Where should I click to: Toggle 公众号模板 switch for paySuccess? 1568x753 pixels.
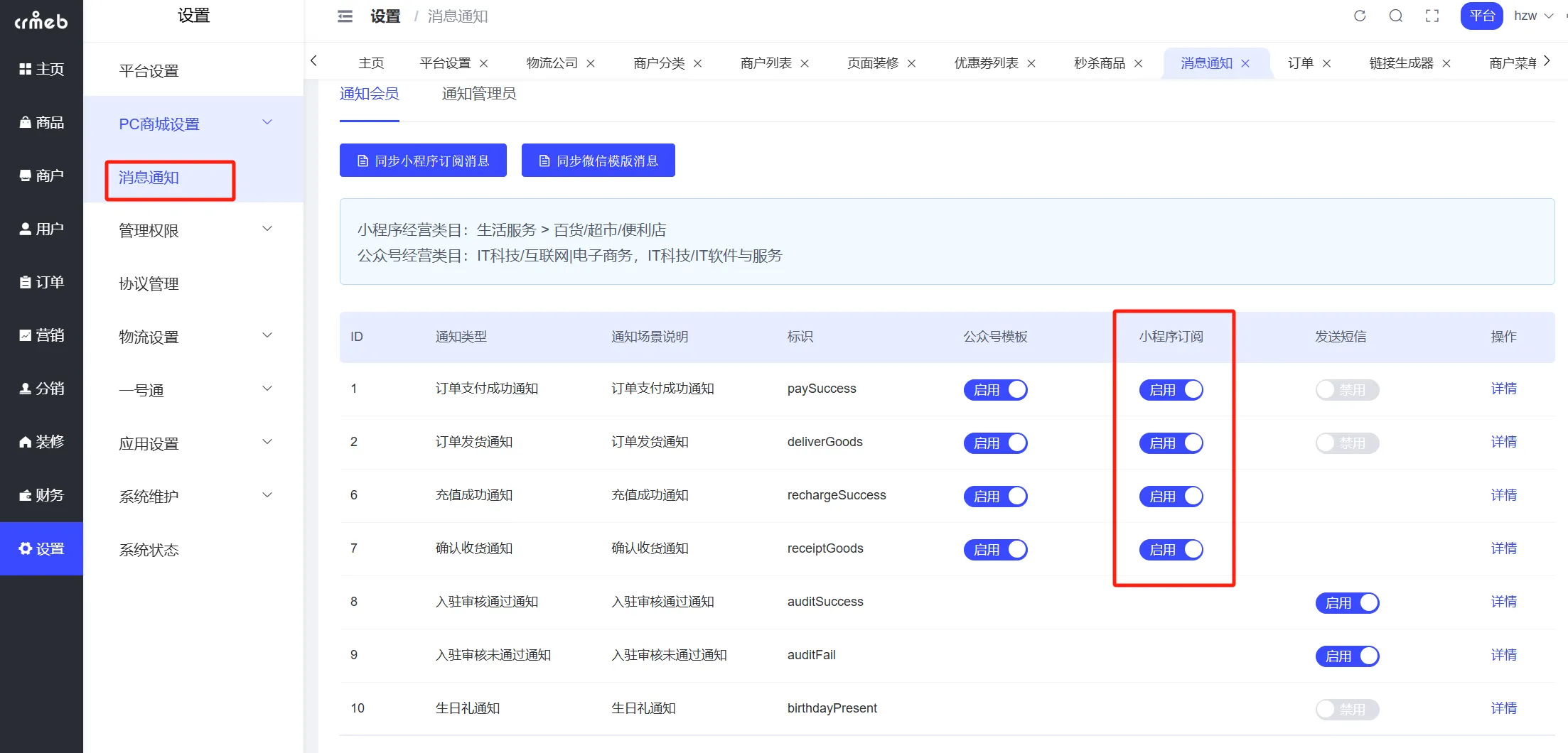point(995,389)
